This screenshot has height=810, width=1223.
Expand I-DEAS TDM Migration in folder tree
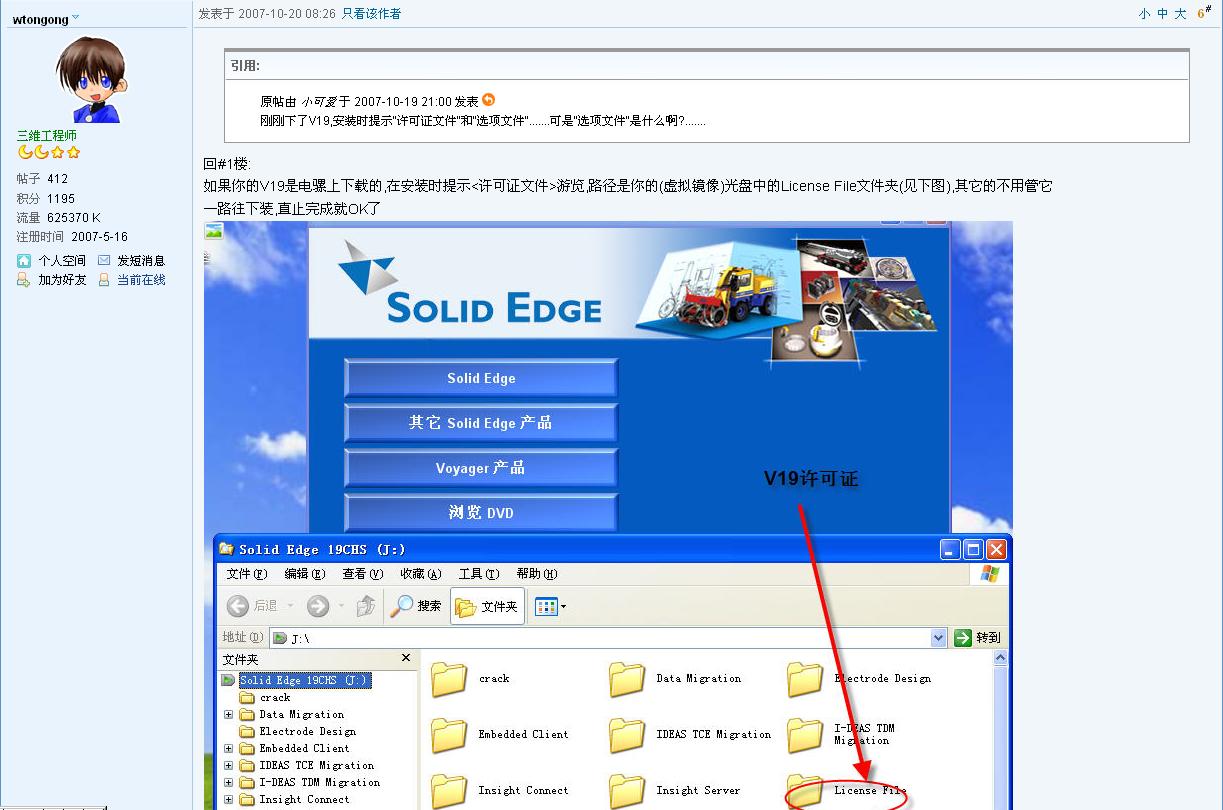coord(229,783)
